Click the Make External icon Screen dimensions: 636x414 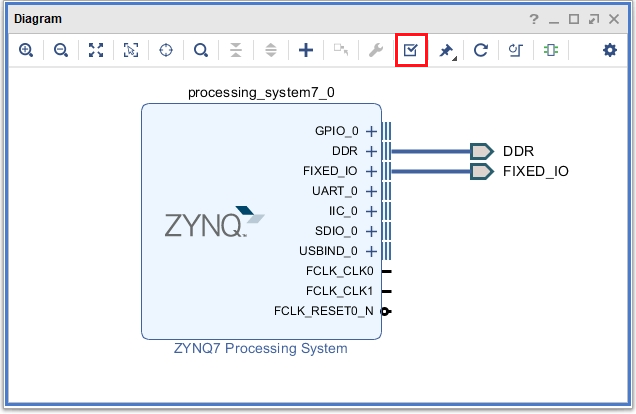point(341,50)
